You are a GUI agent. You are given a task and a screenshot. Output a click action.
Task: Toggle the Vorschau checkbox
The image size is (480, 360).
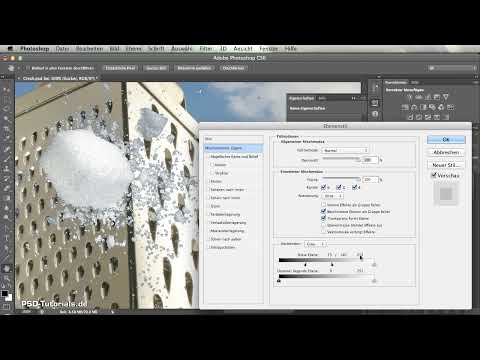(434, 175)
